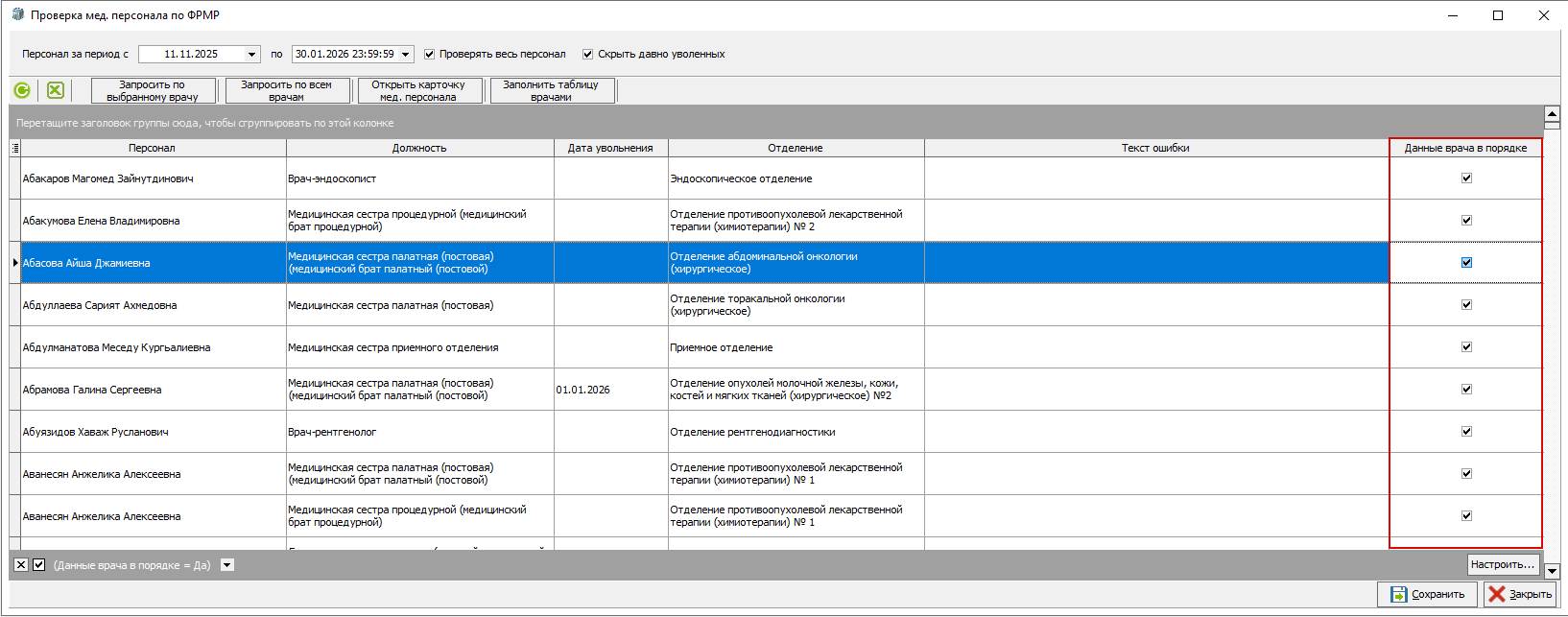
Task: Click the 'Отделение' column header
Action: click(796, 148)
